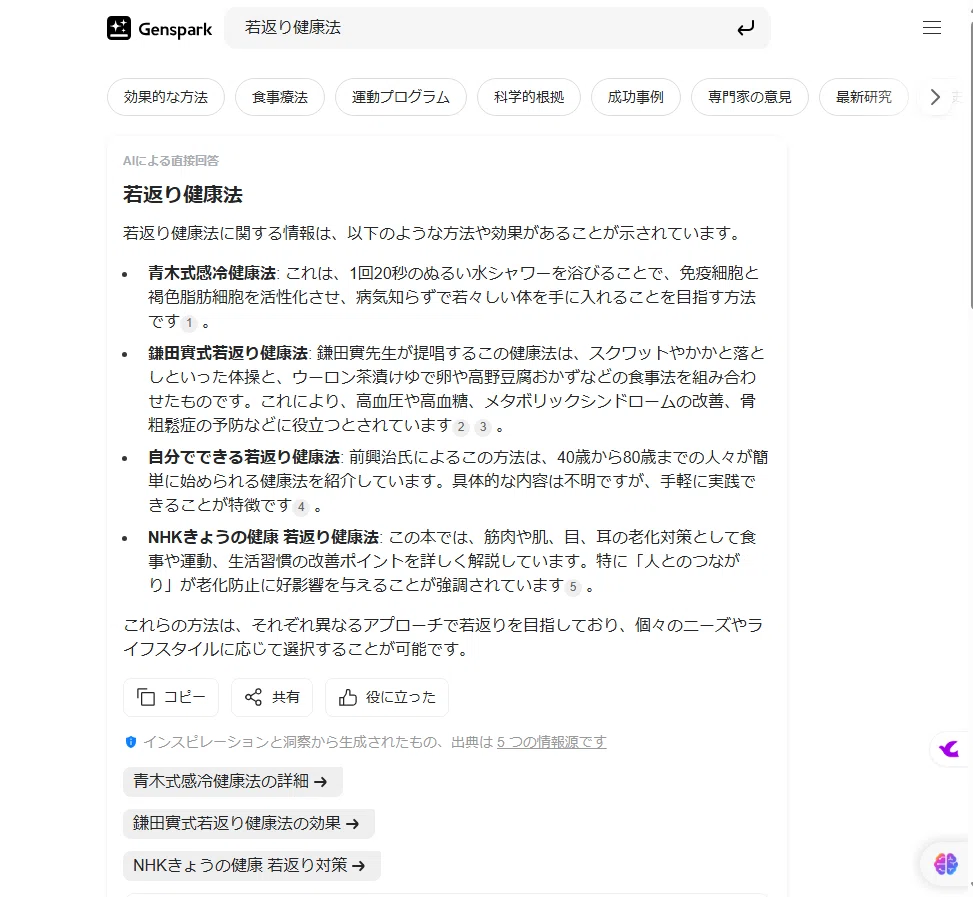973x897 pixels.
Task: Open 鎌田實式若返り健康法の効果 follow-up
Action: (x=248, y=824)
